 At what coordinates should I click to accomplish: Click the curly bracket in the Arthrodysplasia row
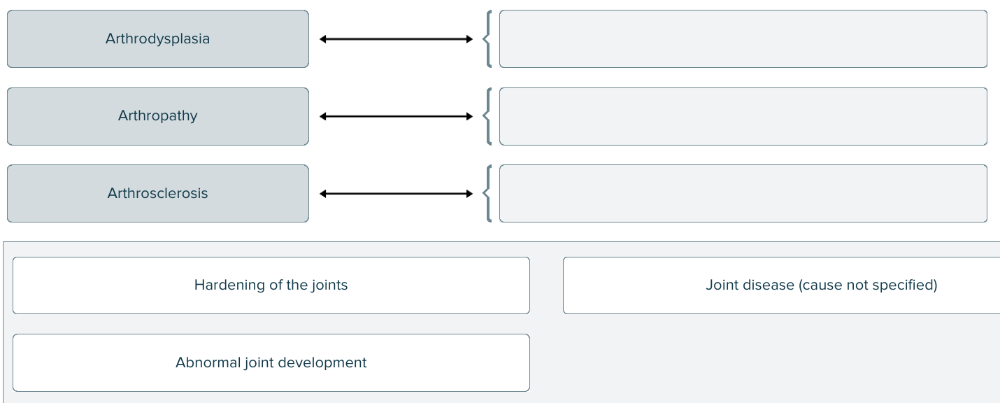pos(487,39)
